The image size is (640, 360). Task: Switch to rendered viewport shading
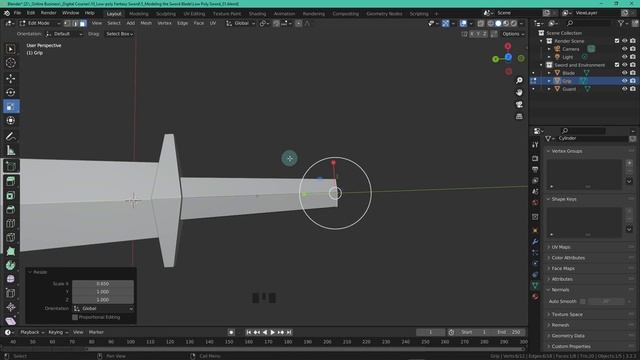514,23
